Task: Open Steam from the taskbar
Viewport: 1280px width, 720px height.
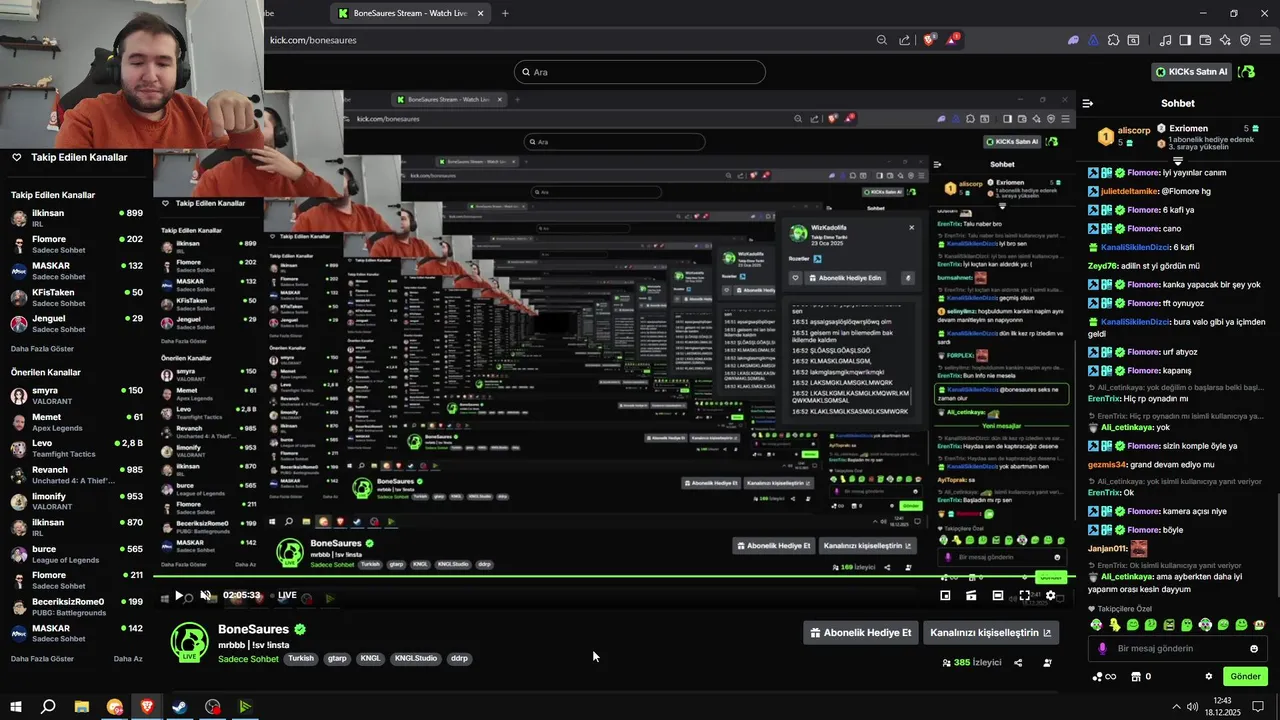Action: 179,707
